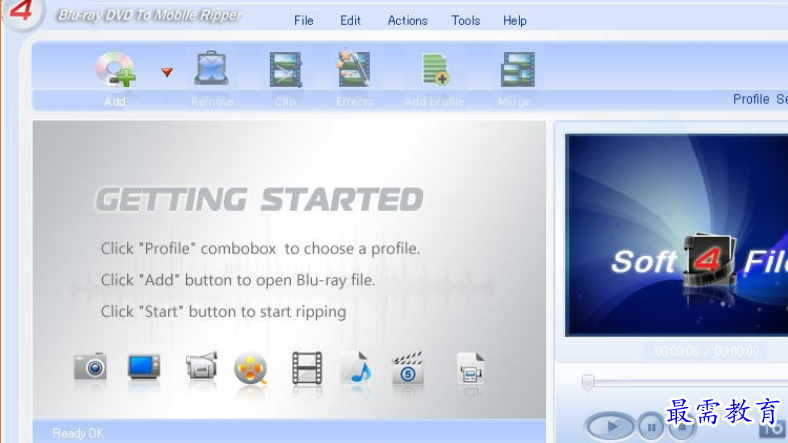Click the Soft4File preview video area
788x443 pixels.
click(x=676, y=235)
